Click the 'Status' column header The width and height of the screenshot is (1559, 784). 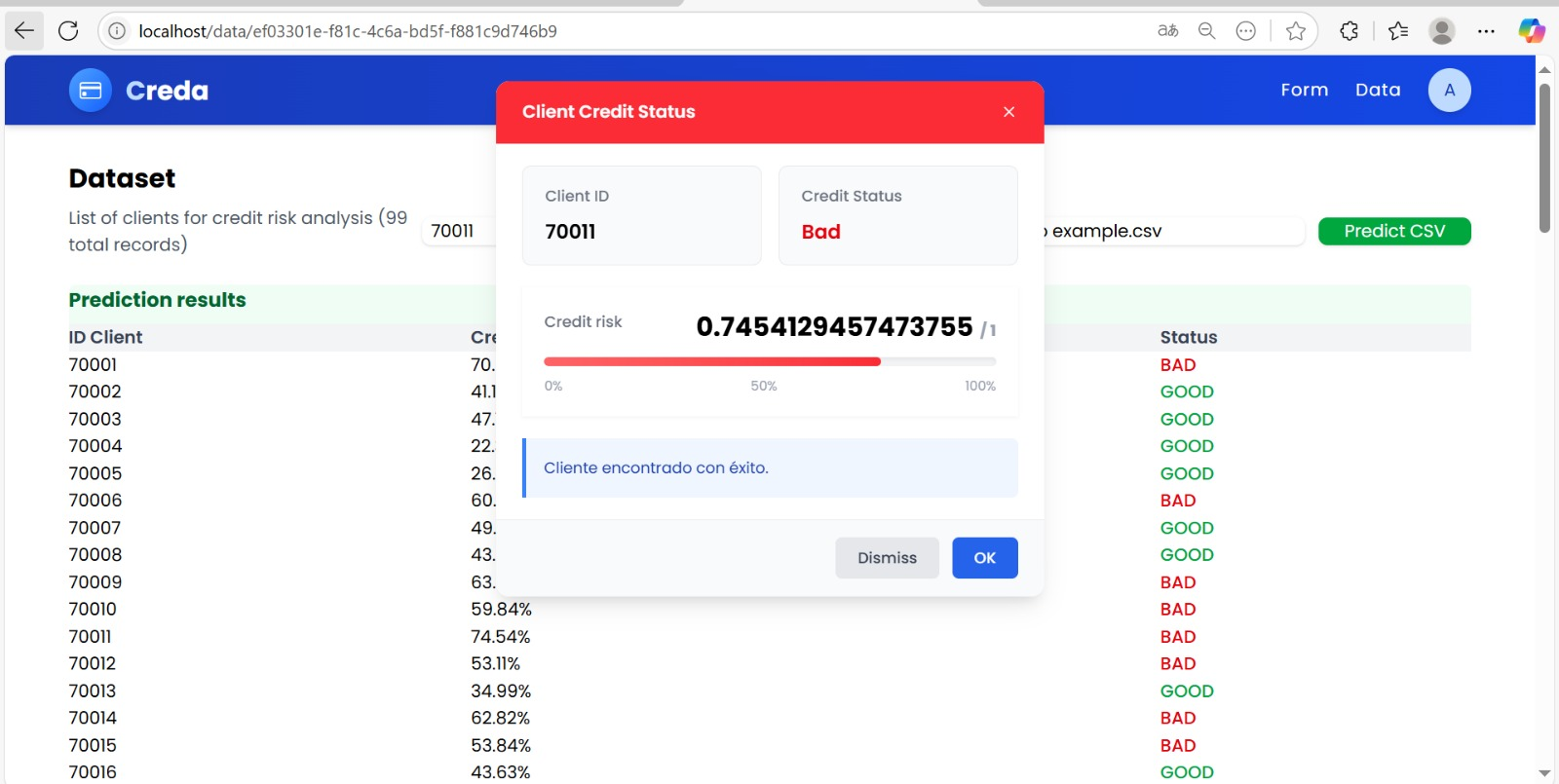pyautogui.click(x=1189, y=337)
